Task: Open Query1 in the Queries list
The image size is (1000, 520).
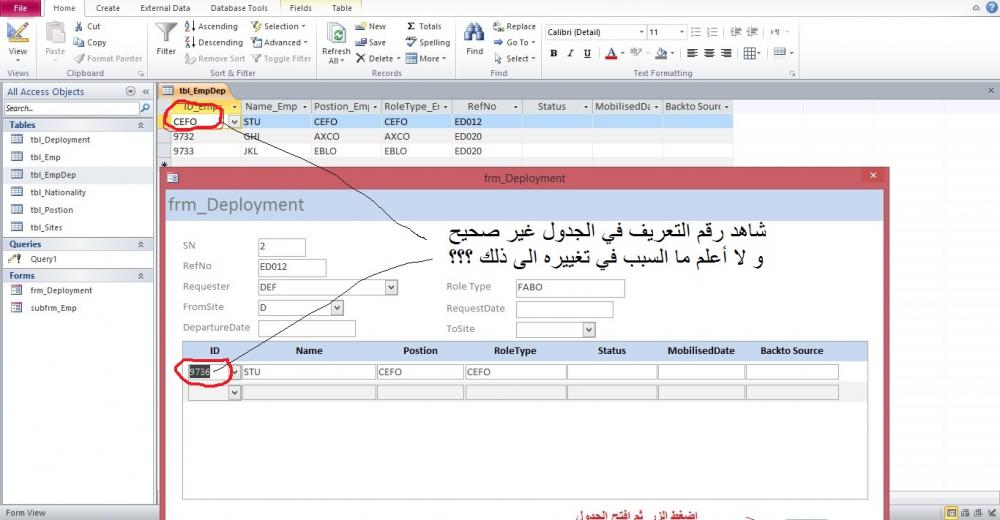Action: pos(43,259)
